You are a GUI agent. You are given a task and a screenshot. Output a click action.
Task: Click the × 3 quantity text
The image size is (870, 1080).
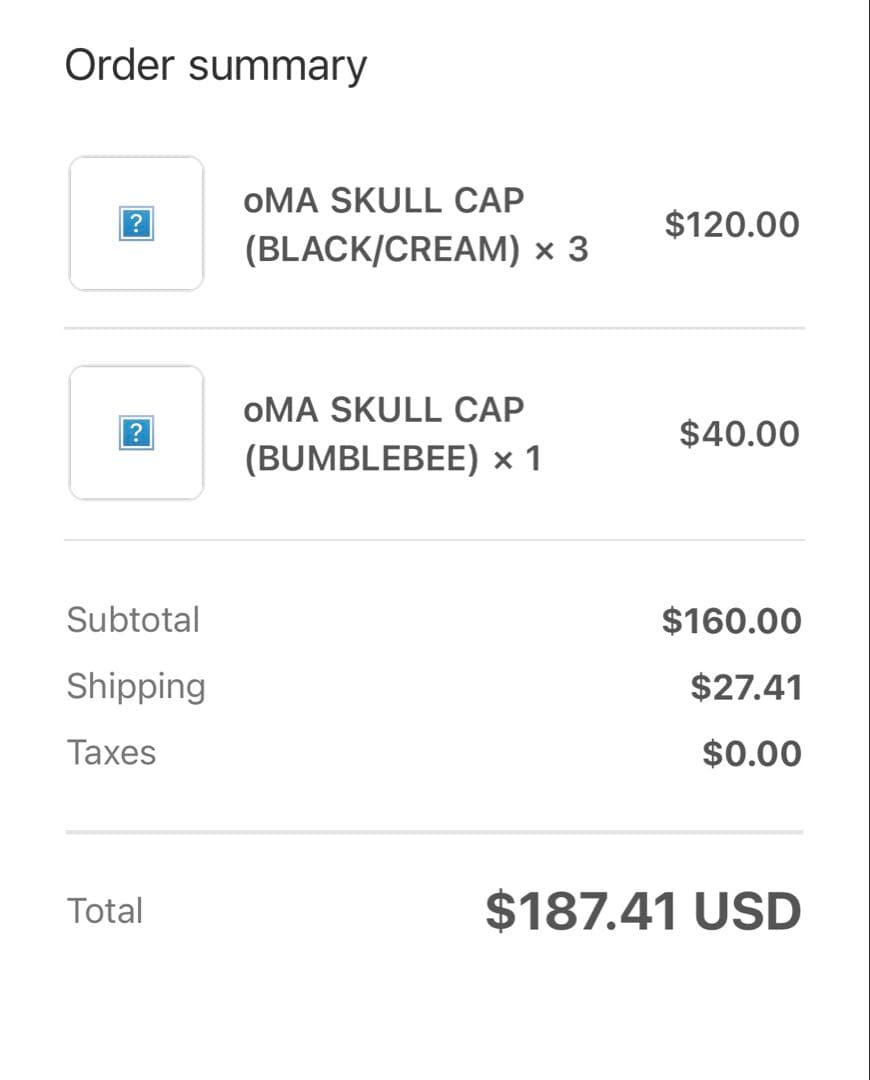click(x=561, y=249)
